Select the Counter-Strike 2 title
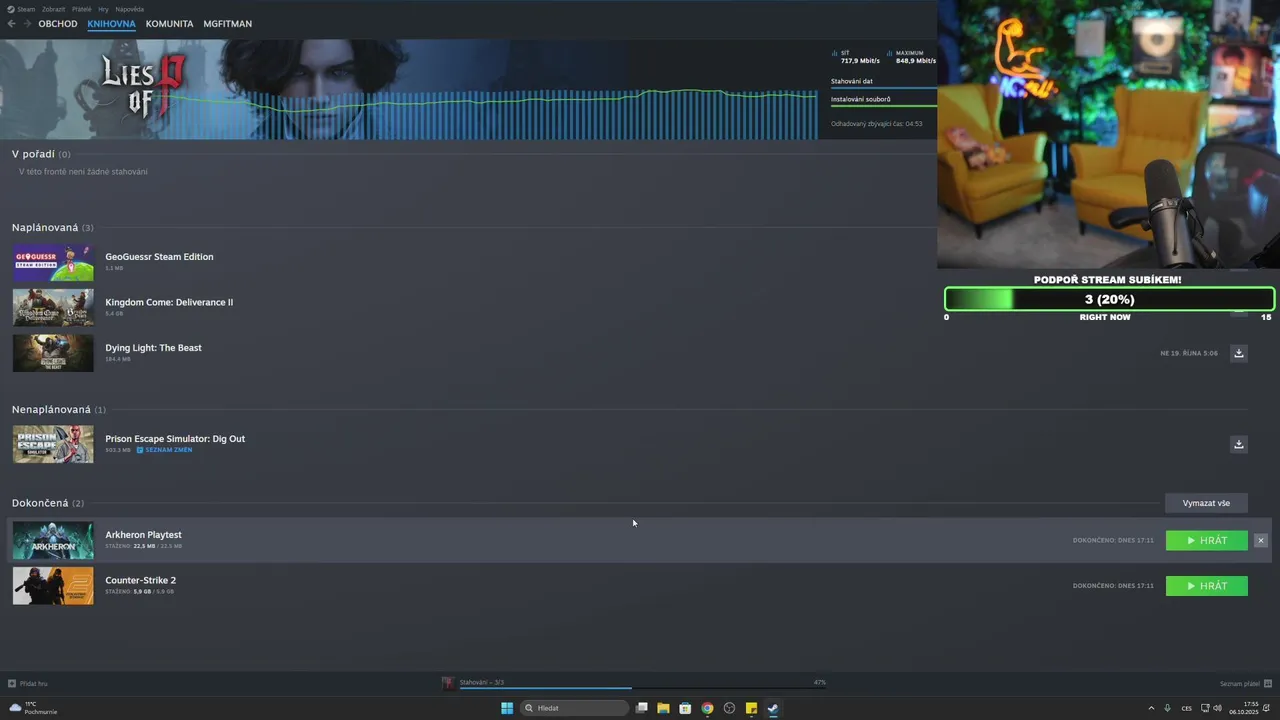This screenshot has width=1280, height=720. [140, 580]
